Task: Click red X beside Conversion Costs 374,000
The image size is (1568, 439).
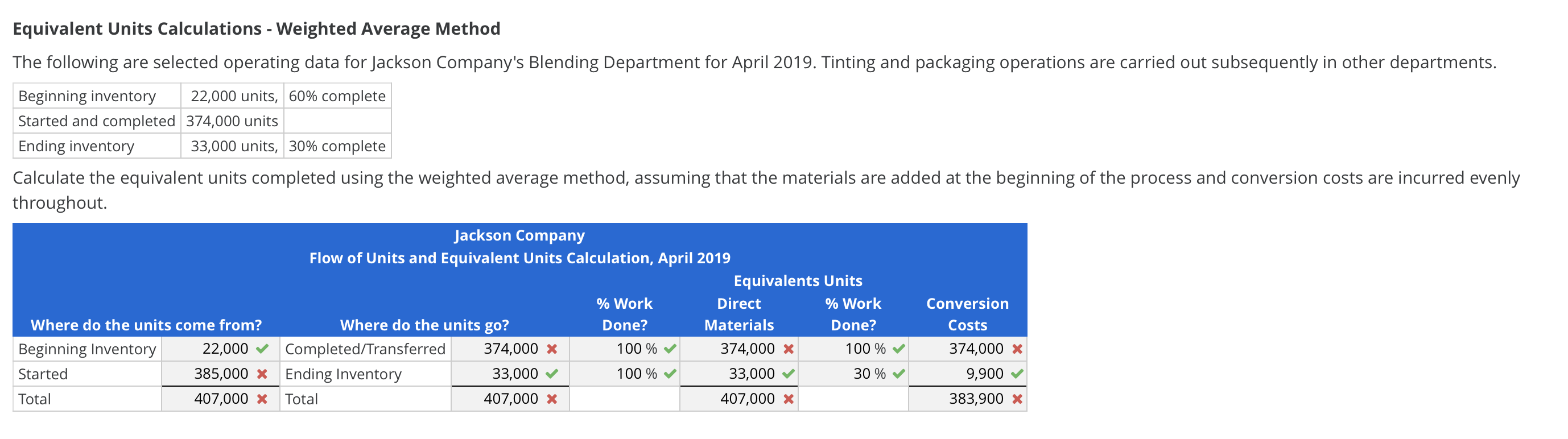Action: coord(1017,349)
